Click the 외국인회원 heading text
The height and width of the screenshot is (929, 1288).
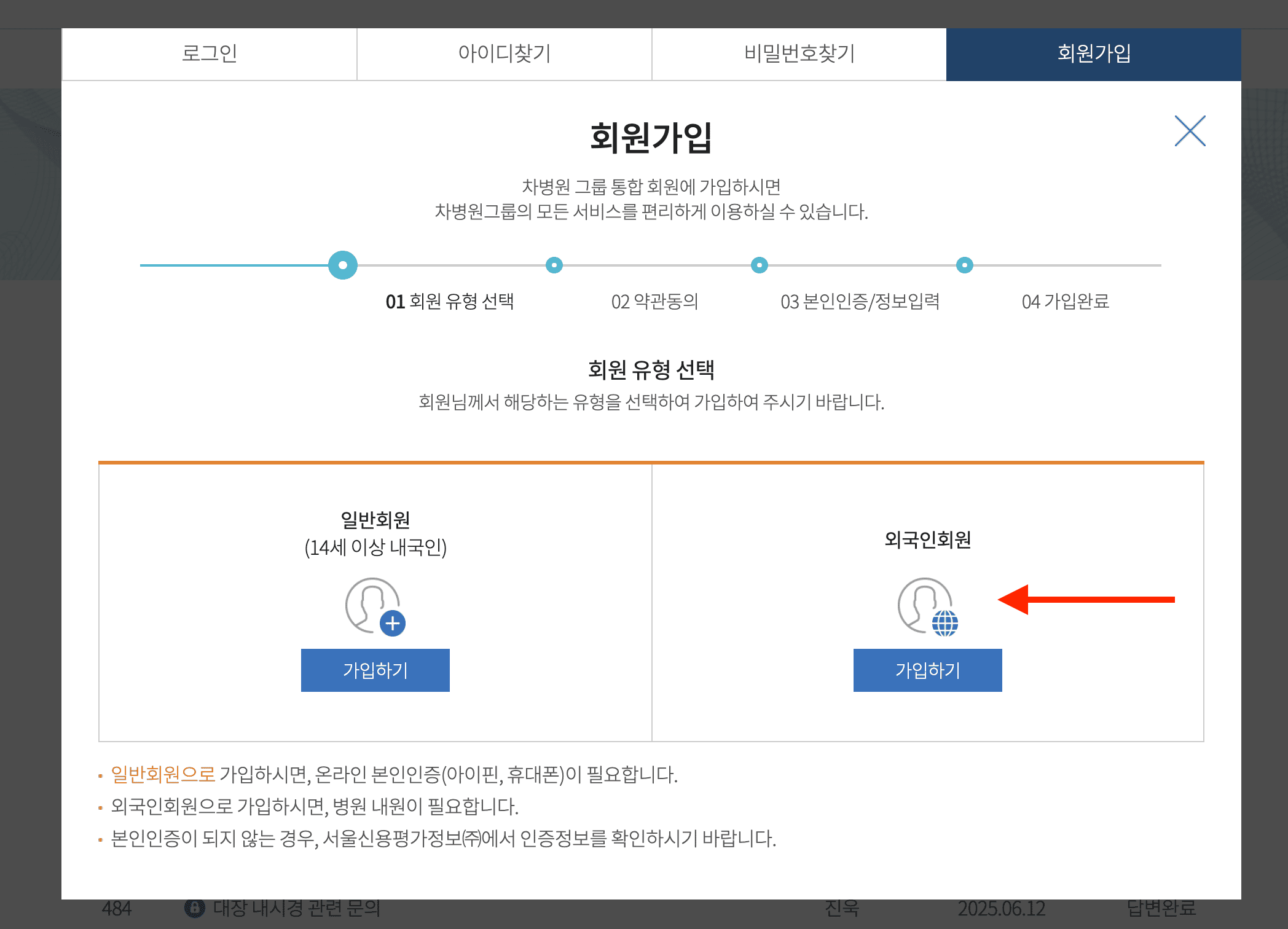click(927, 540)
